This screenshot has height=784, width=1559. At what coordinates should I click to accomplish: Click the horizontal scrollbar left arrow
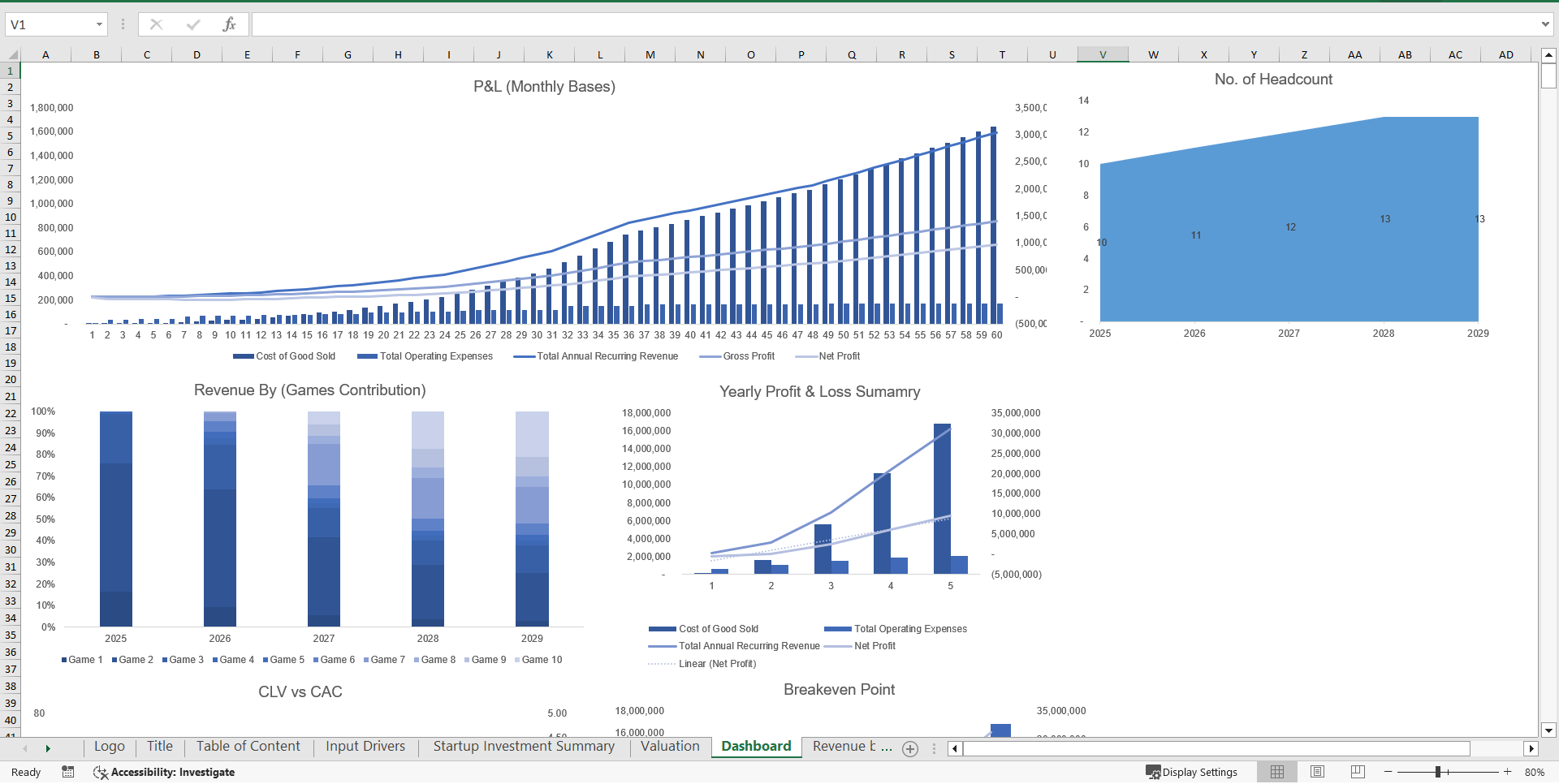[955, 748]
